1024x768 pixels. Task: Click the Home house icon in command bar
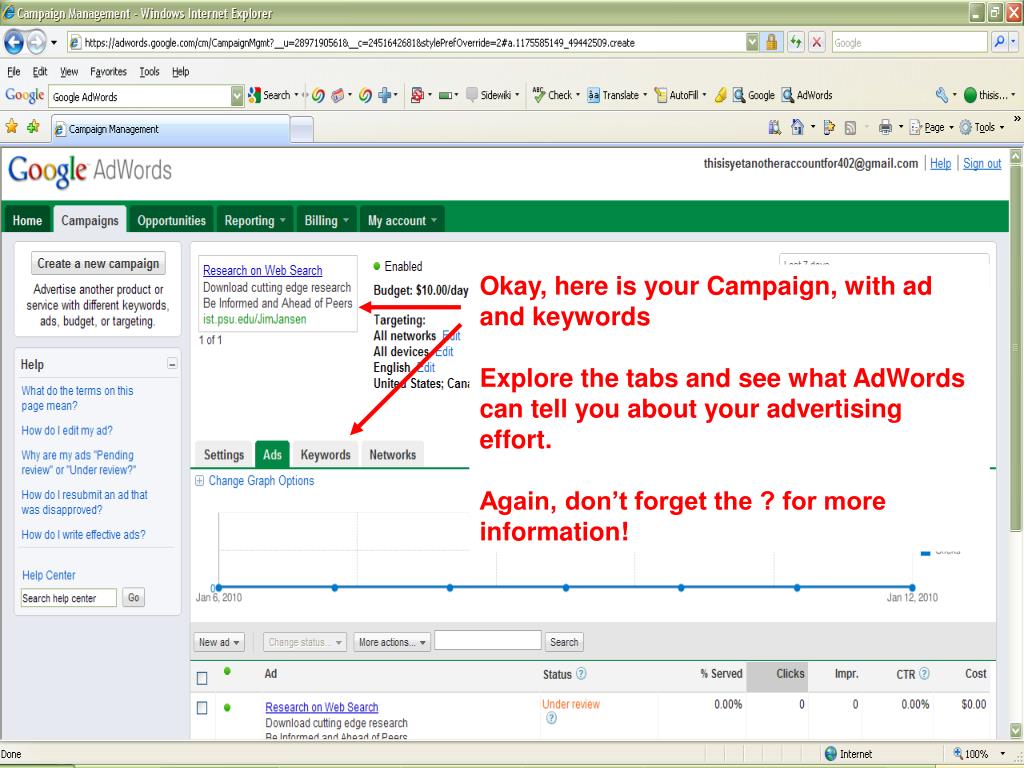tap(797, 127)
